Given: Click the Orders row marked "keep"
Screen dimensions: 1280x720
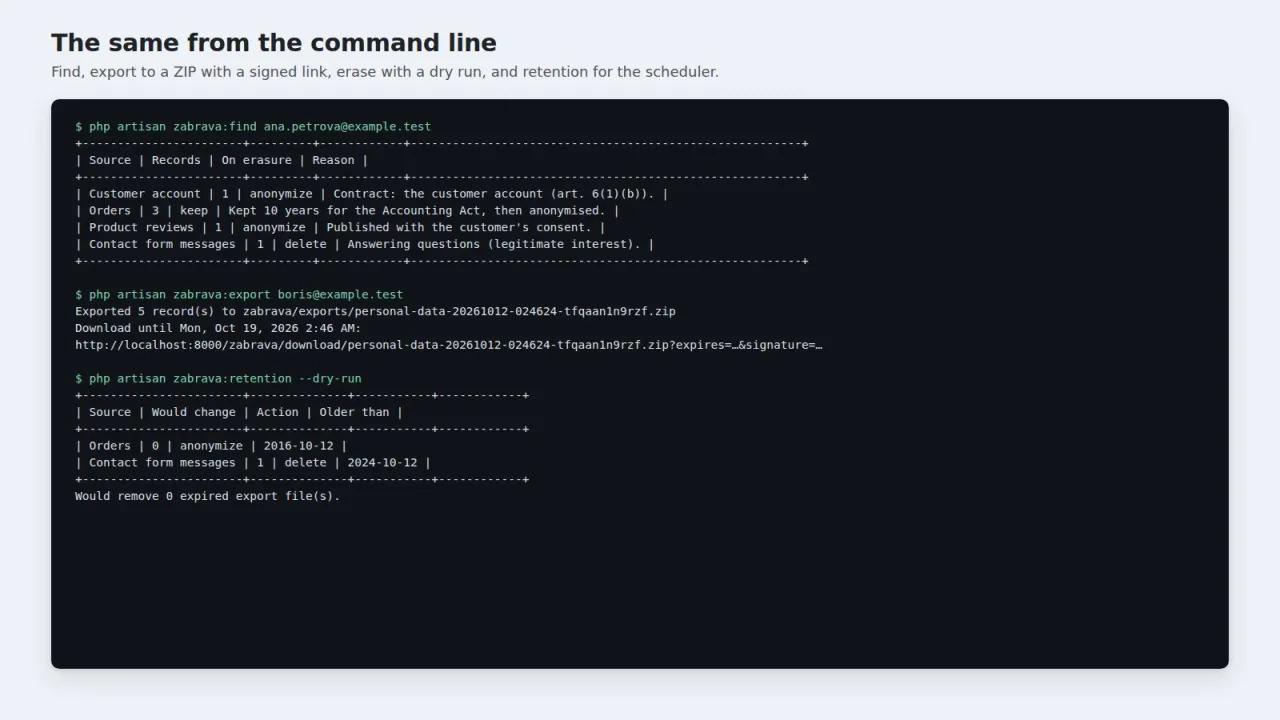Looking at the screenshot, I should coord(347,211).
